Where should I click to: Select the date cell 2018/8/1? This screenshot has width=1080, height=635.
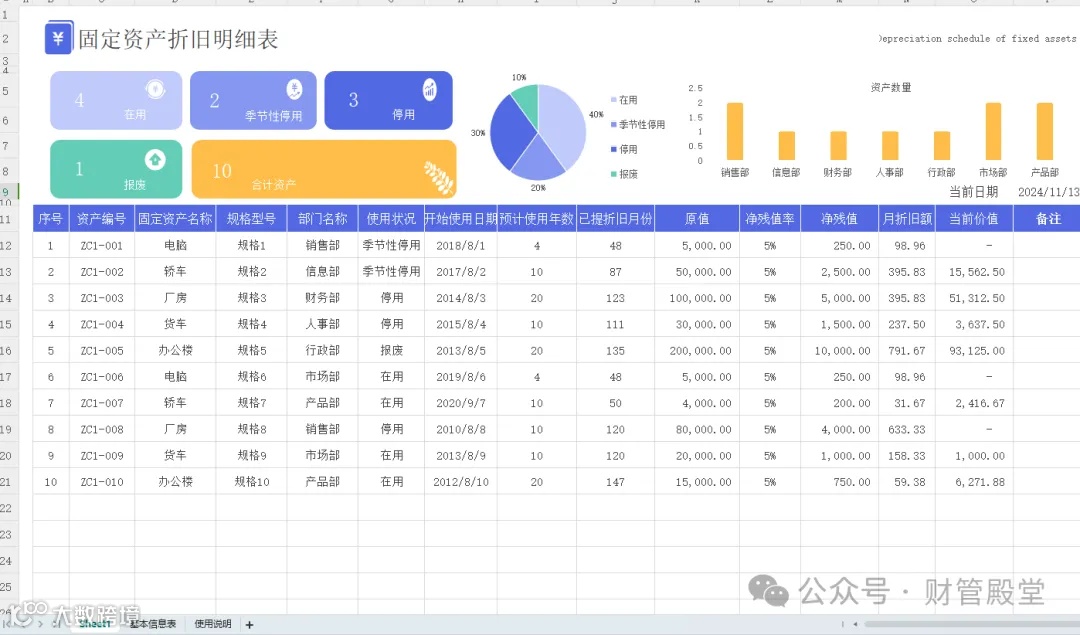click(461, 245)
